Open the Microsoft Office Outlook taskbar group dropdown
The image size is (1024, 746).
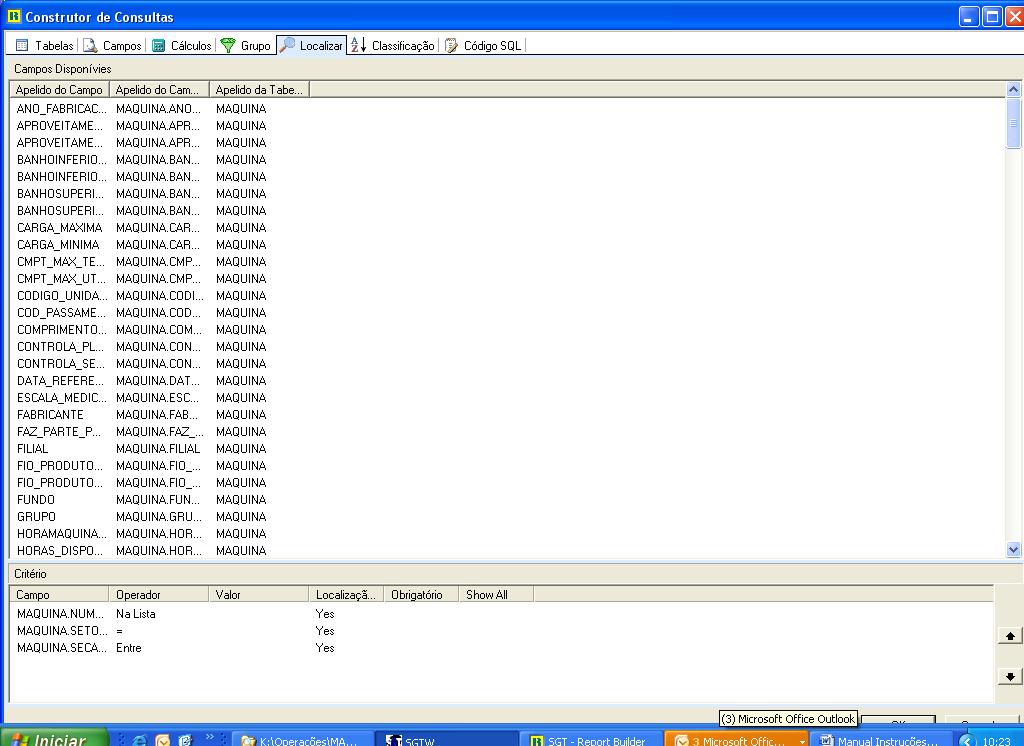click(x=801, y=741)
